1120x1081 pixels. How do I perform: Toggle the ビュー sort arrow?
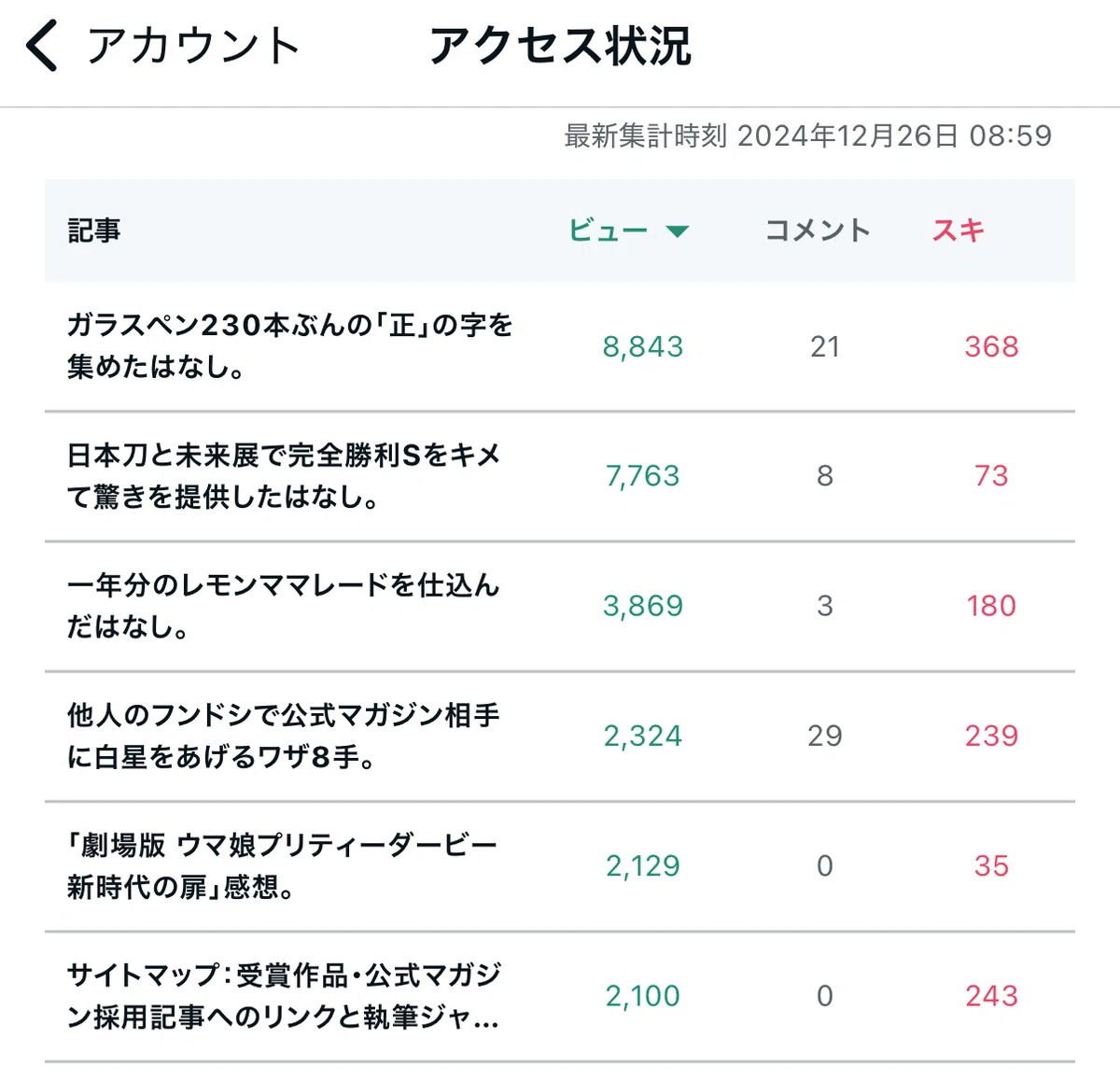[x=678, y=232]
